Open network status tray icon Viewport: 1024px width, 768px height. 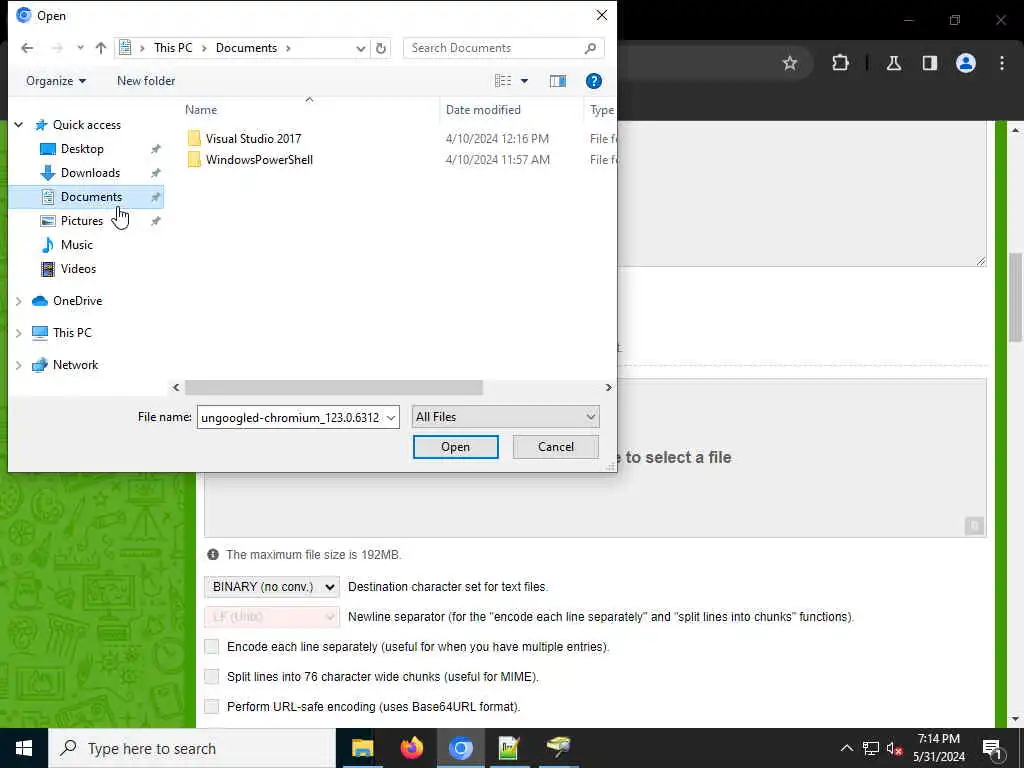(871, 748)
